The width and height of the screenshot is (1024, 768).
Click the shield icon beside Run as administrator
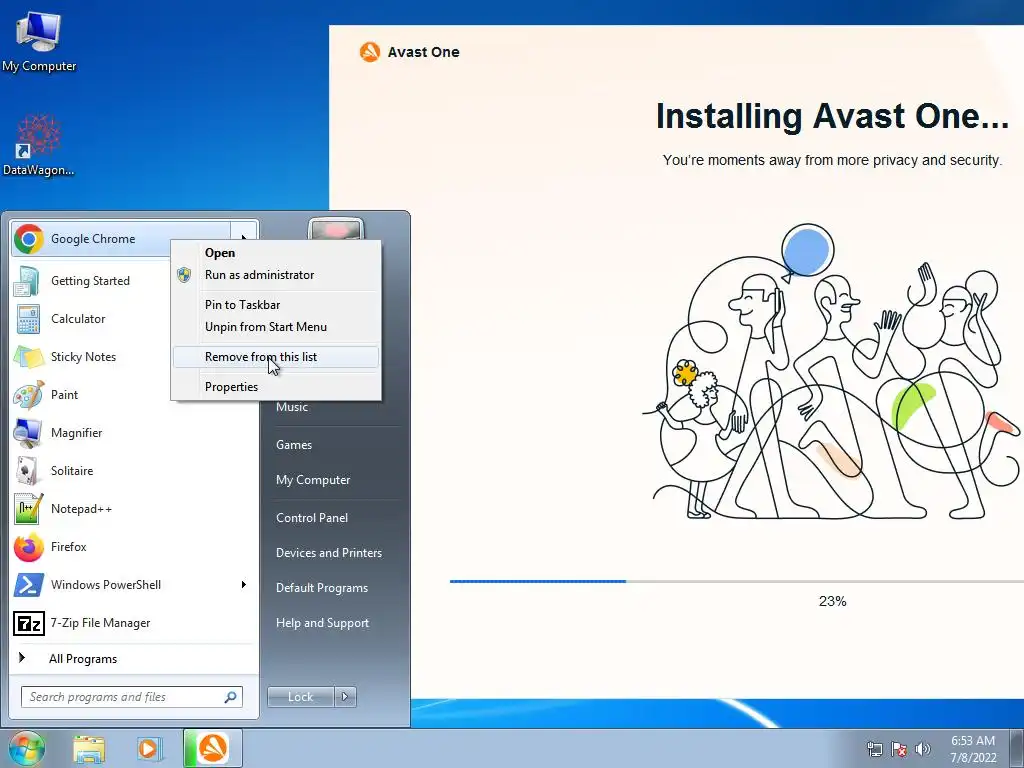[x=184, y=275]
